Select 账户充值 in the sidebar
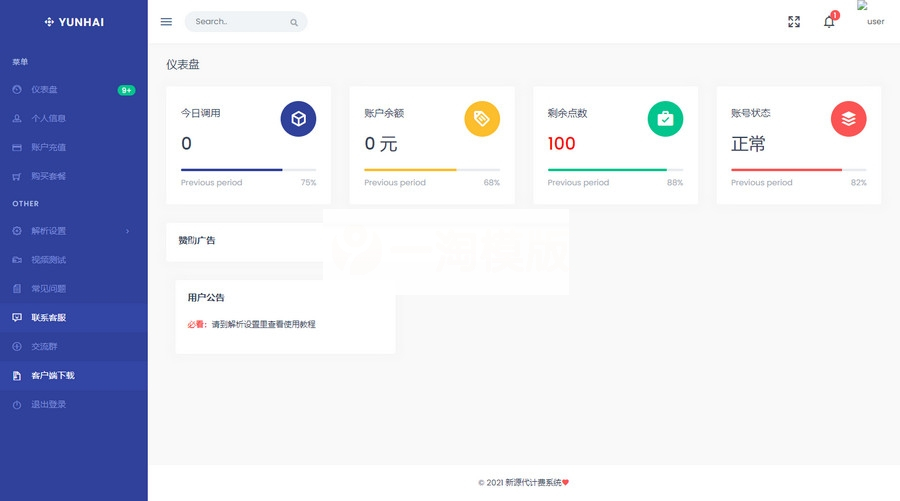This screenshot has height=501, width=900. (48, 148)
